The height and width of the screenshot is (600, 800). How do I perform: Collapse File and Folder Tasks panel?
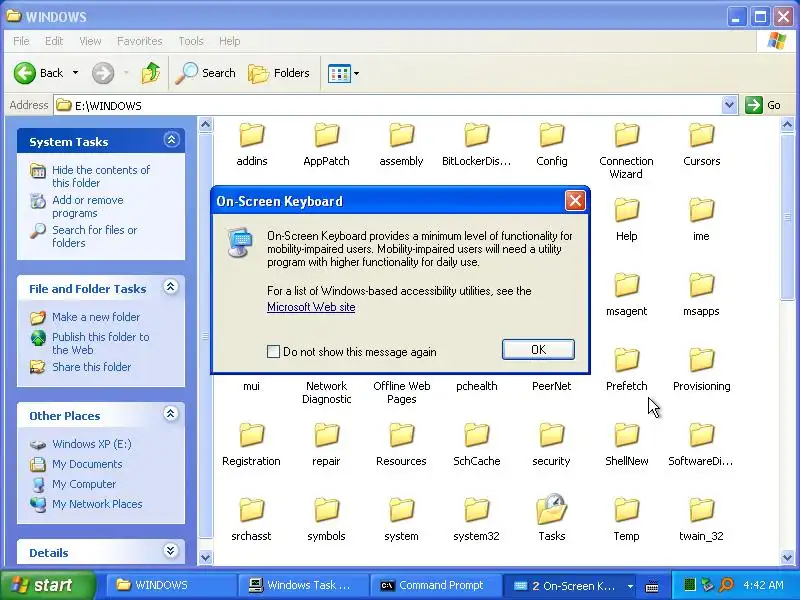tap(170, 287)
